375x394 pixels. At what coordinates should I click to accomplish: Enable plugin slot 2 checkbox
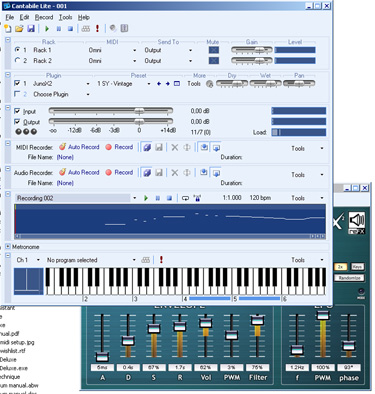click(17, 94)
